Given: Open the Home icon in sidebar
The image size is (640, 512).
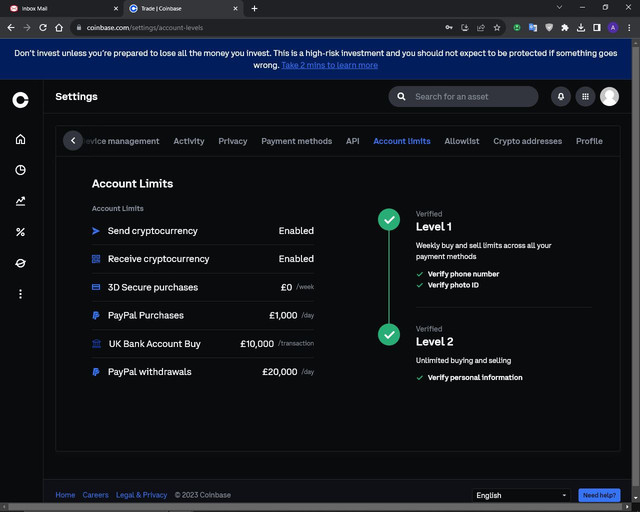Looking at the screenshot, I should pyautogui.click(x=20, y=139).
